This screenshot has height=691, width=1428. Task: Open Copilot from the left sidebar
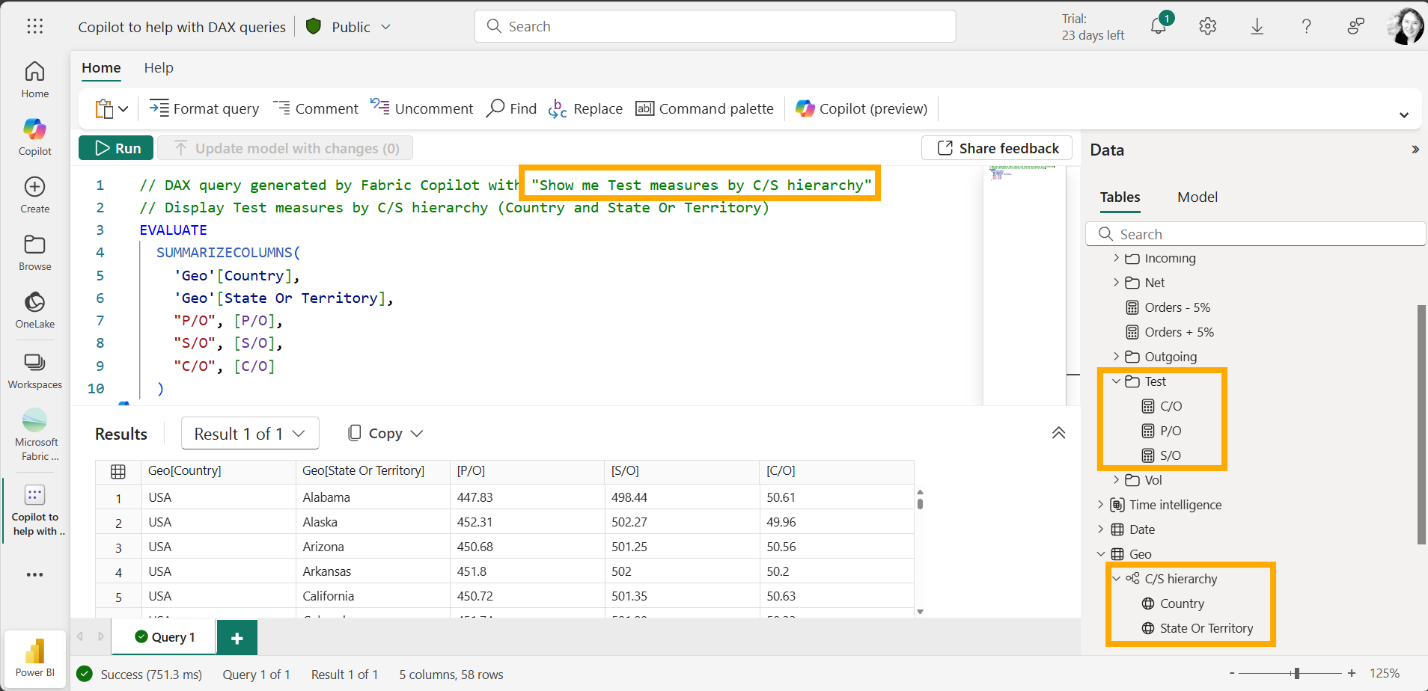click(35, 137)
